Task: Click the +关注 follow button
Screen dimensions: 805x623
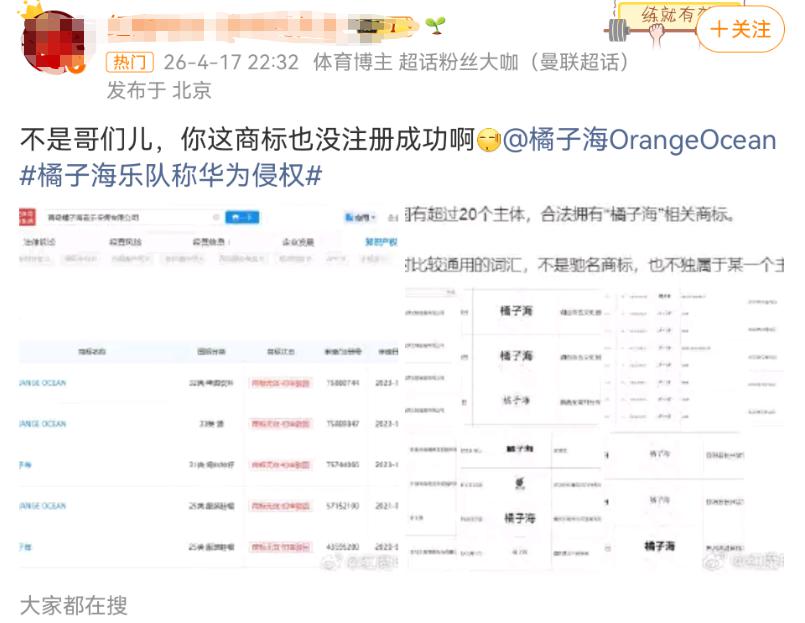Action: point(741,30)
